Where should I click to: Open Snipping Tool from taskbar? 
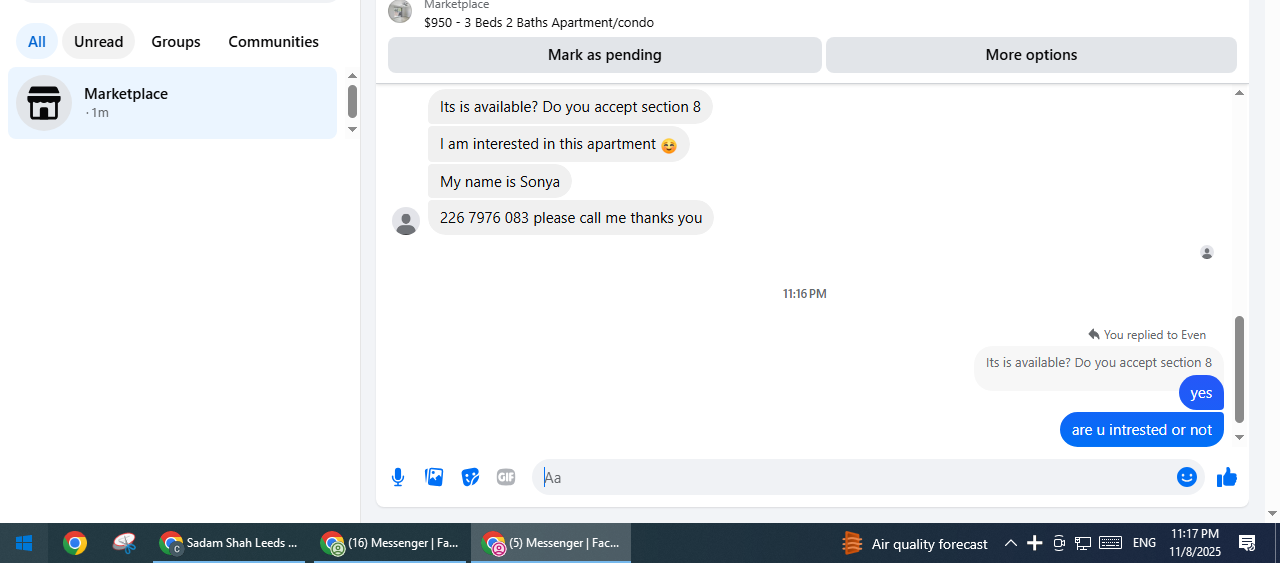click(x=124, y=543)
